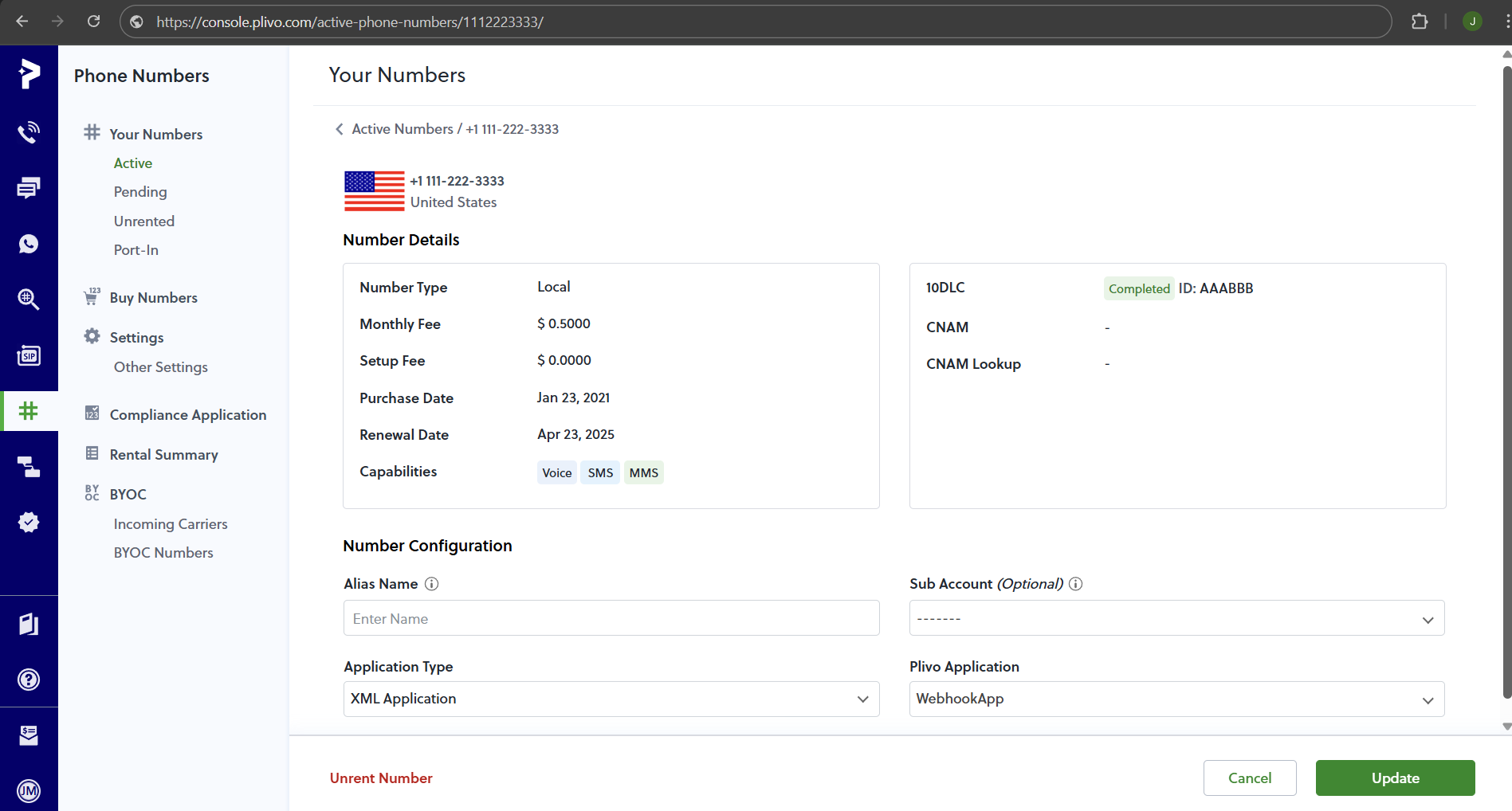This screenshot has height=811, width=1512.
Task: Open the verification badge icon
Action: click(29, 523)
